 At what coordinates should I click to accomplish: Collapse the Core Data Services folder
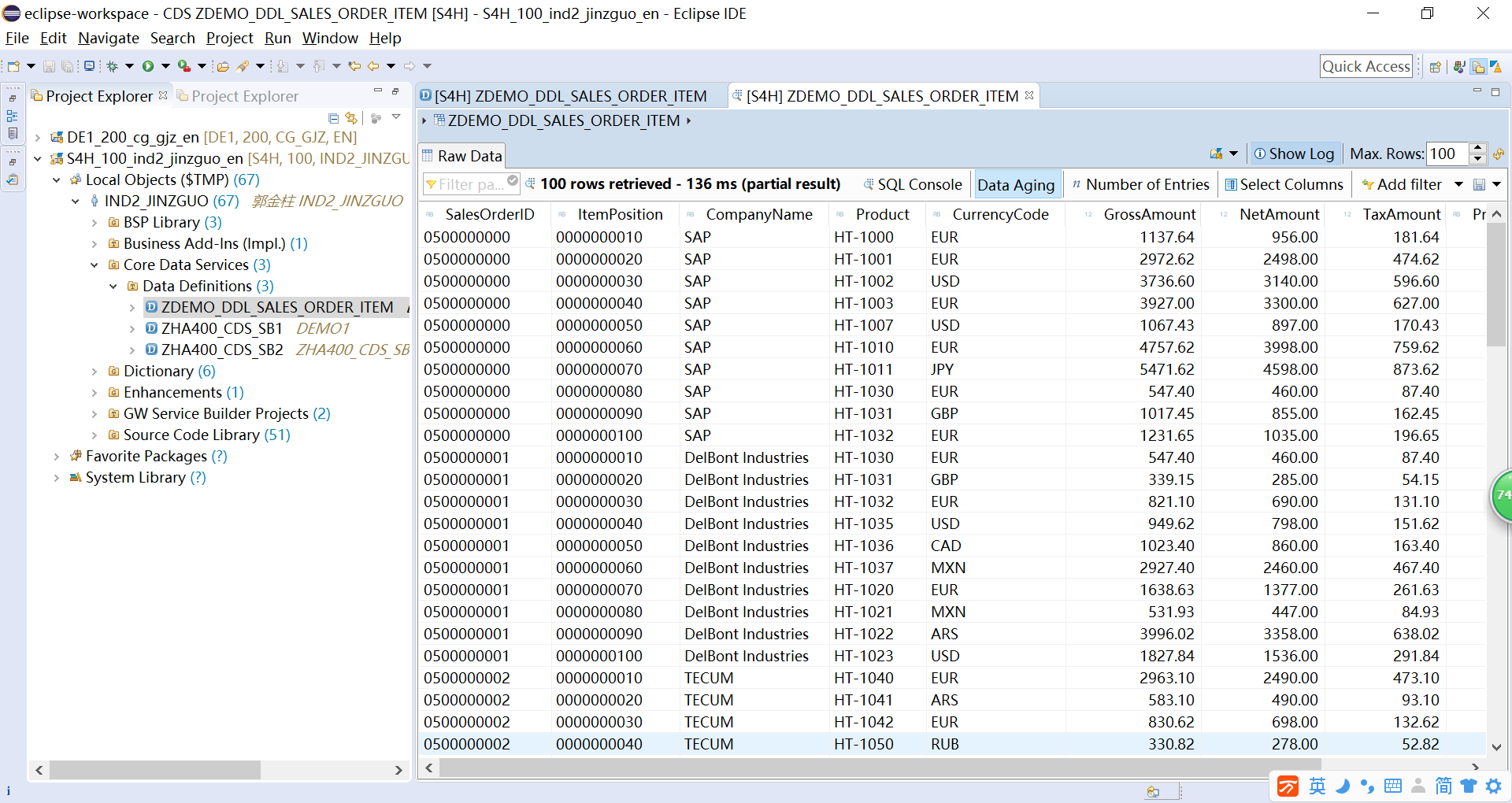tap(94, 265)
